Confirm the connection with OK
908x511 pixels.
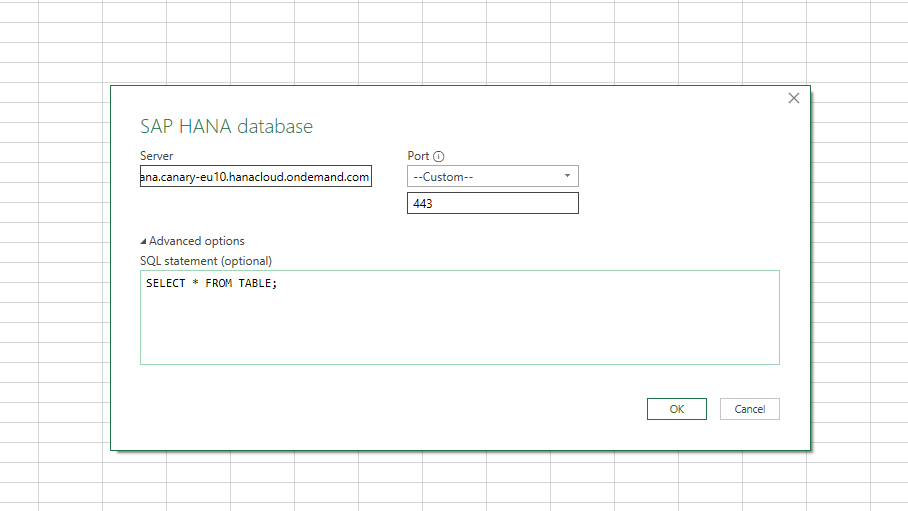click(x=676, y=409)
